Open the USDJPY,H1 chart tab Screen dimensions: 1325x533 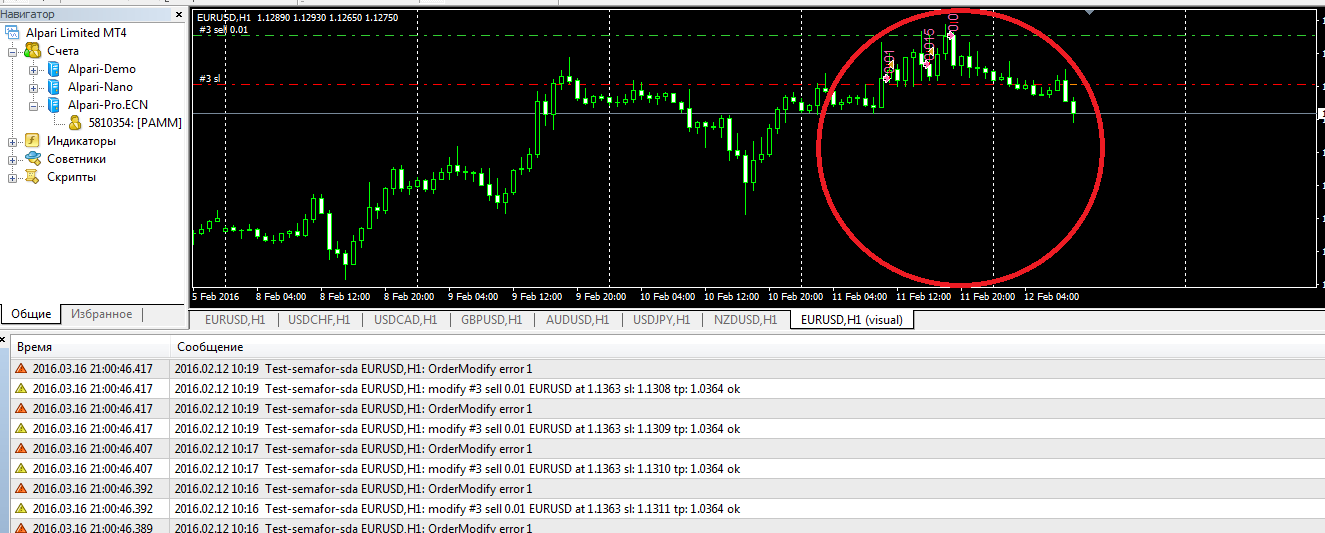[x=661, y=320]
